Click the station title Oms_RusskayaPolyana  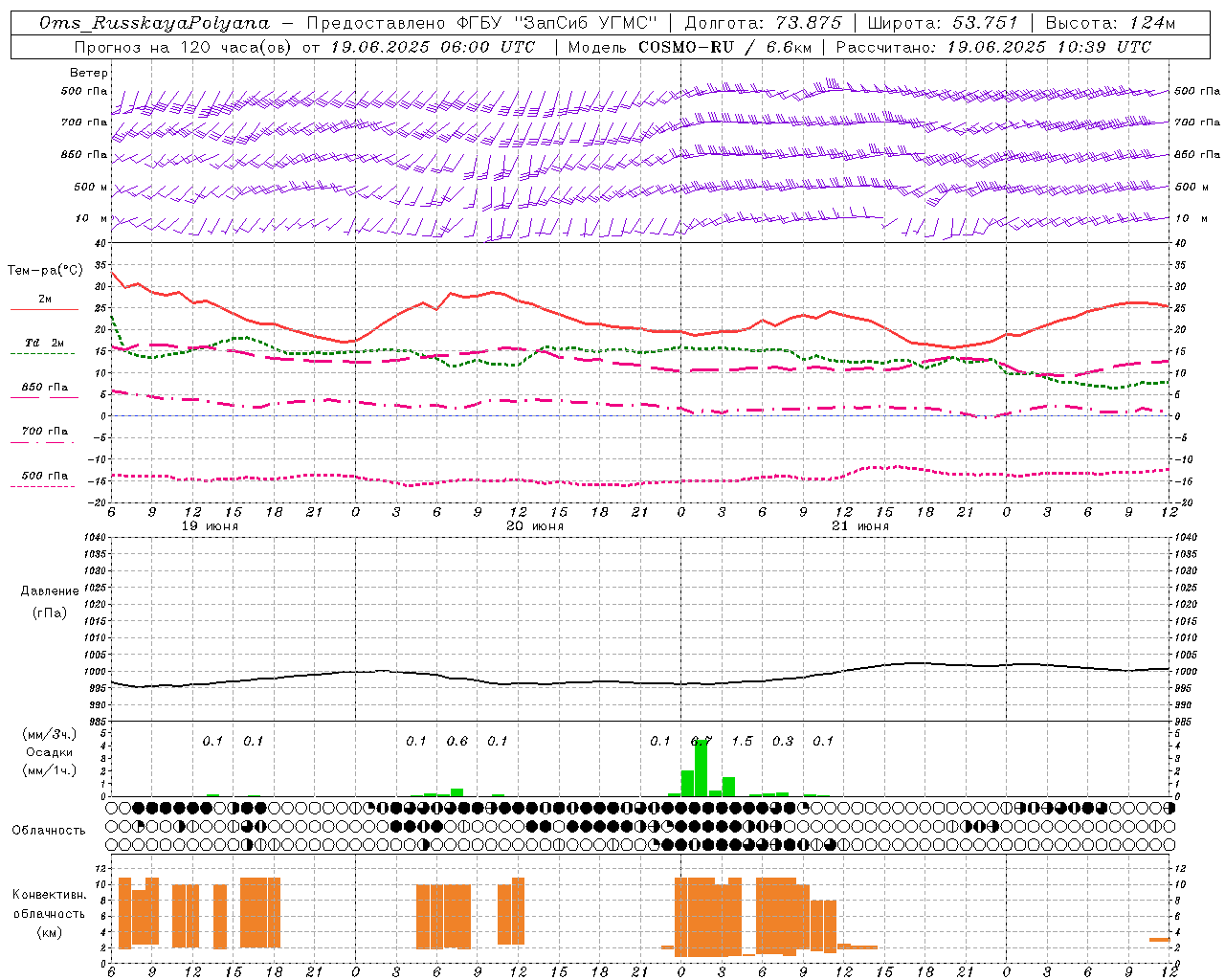(x=155, y=23)
